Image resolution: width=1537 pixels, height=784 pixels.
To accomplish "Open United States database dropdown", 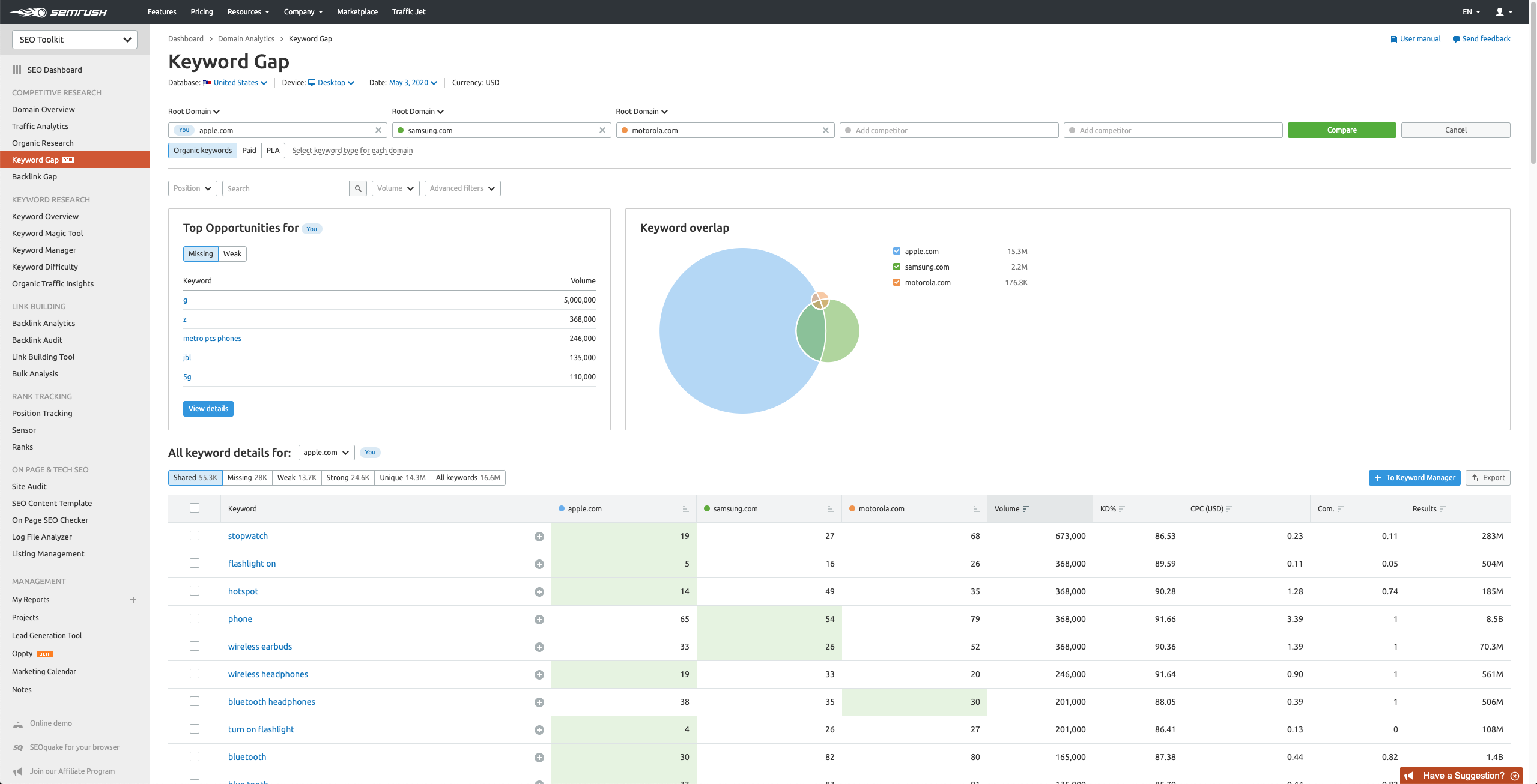I will tap(235, 83).
